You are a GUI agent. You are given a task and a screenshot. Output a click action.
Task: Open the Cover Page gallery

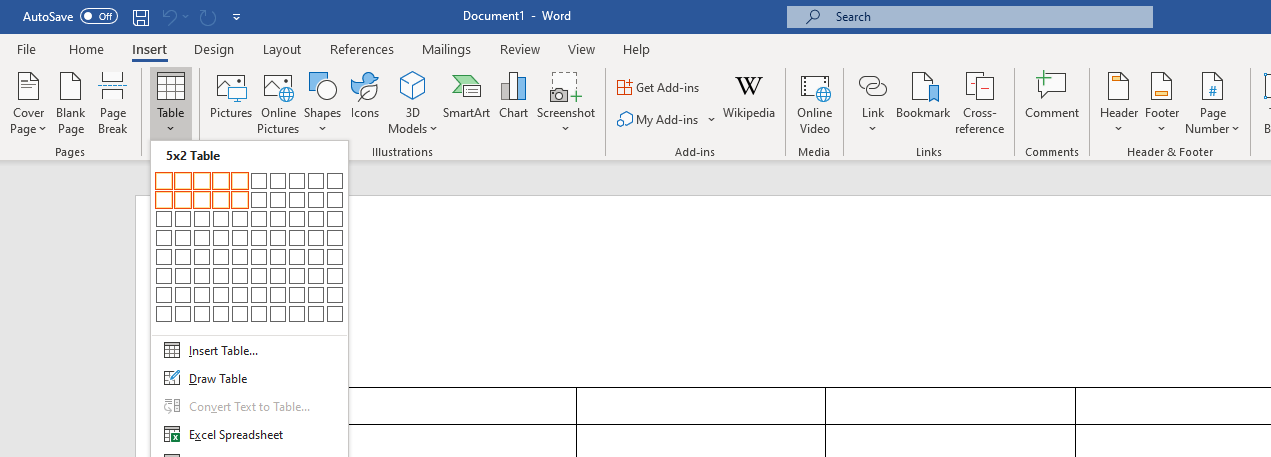pyautogui.click(x=29, y=103)
